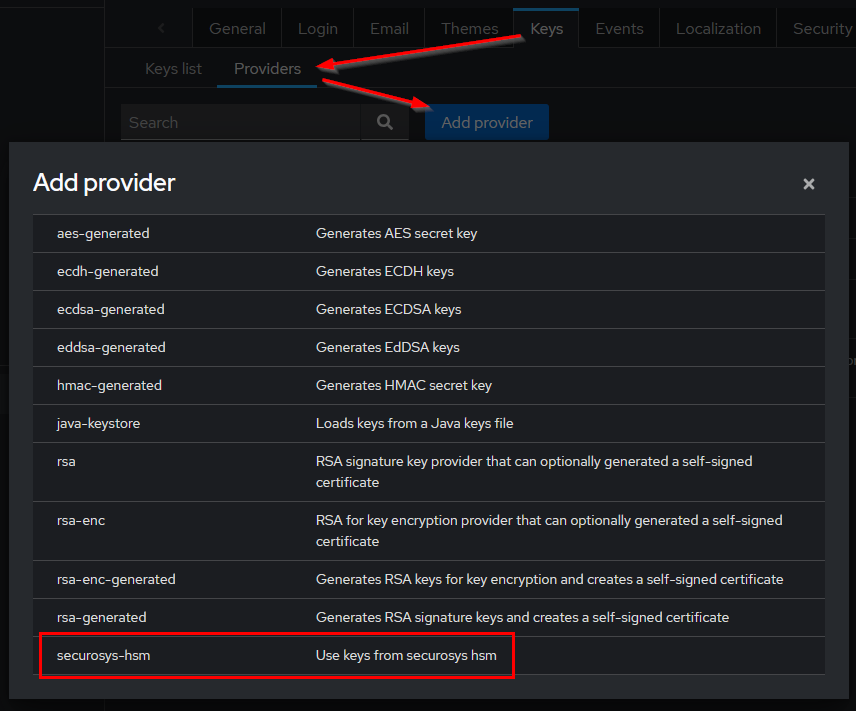Click the search magnifying glass icon
Screen dimensions: 856x711
[385, 121]
